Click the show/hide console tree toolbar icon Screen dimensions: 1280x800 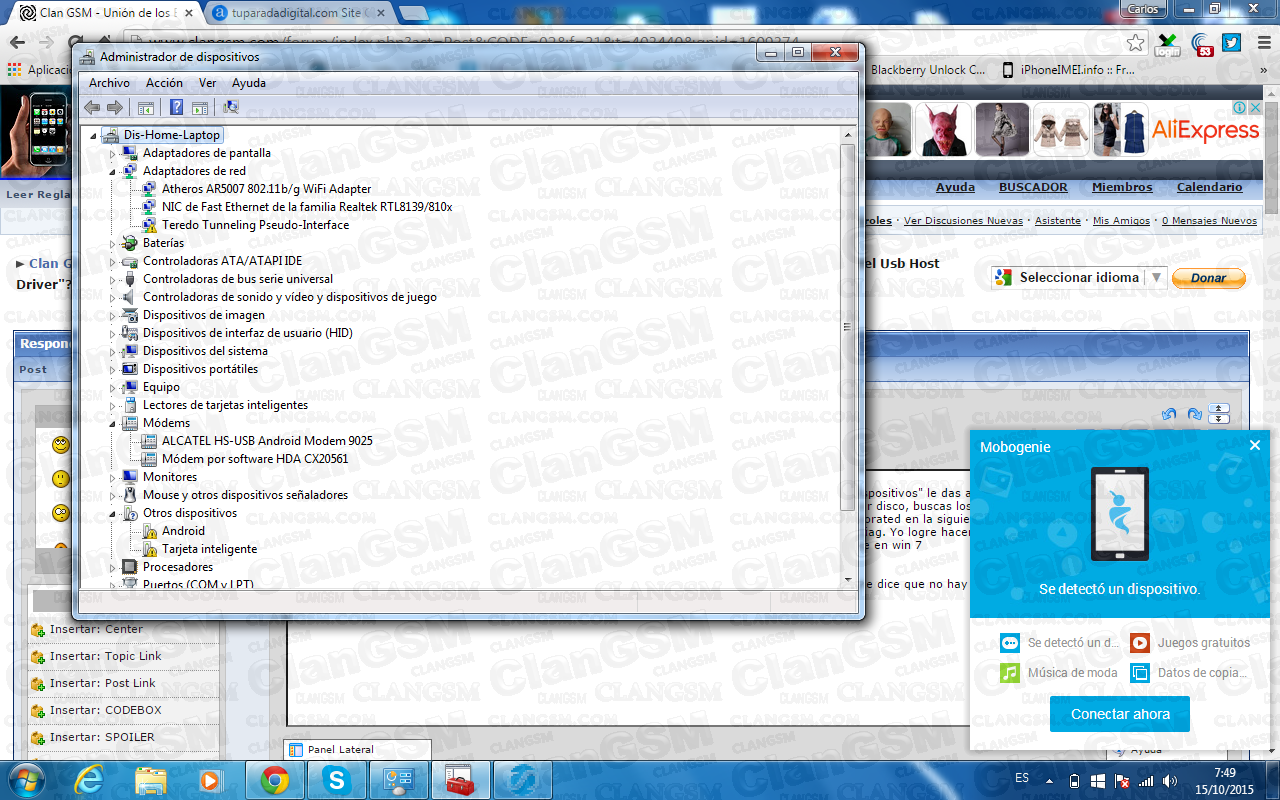click(146, 107)
